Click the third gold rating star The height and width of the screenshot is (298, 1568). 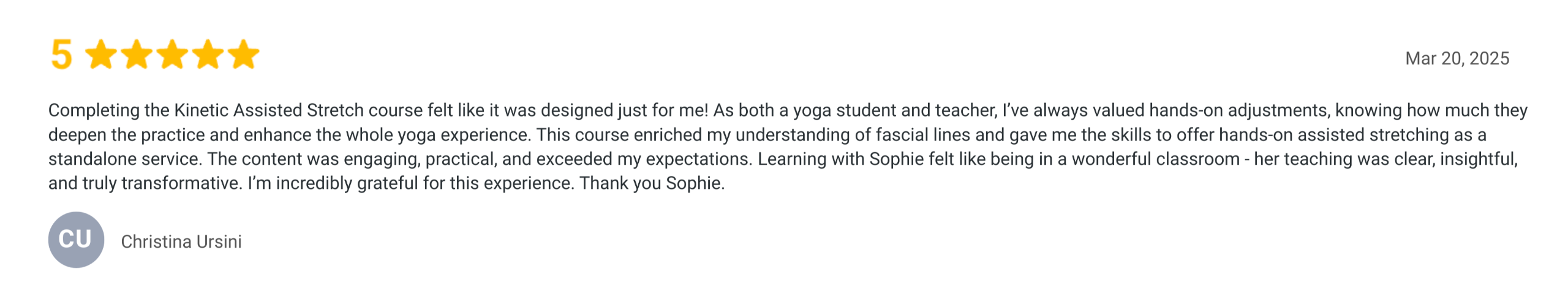coord(173,55)
